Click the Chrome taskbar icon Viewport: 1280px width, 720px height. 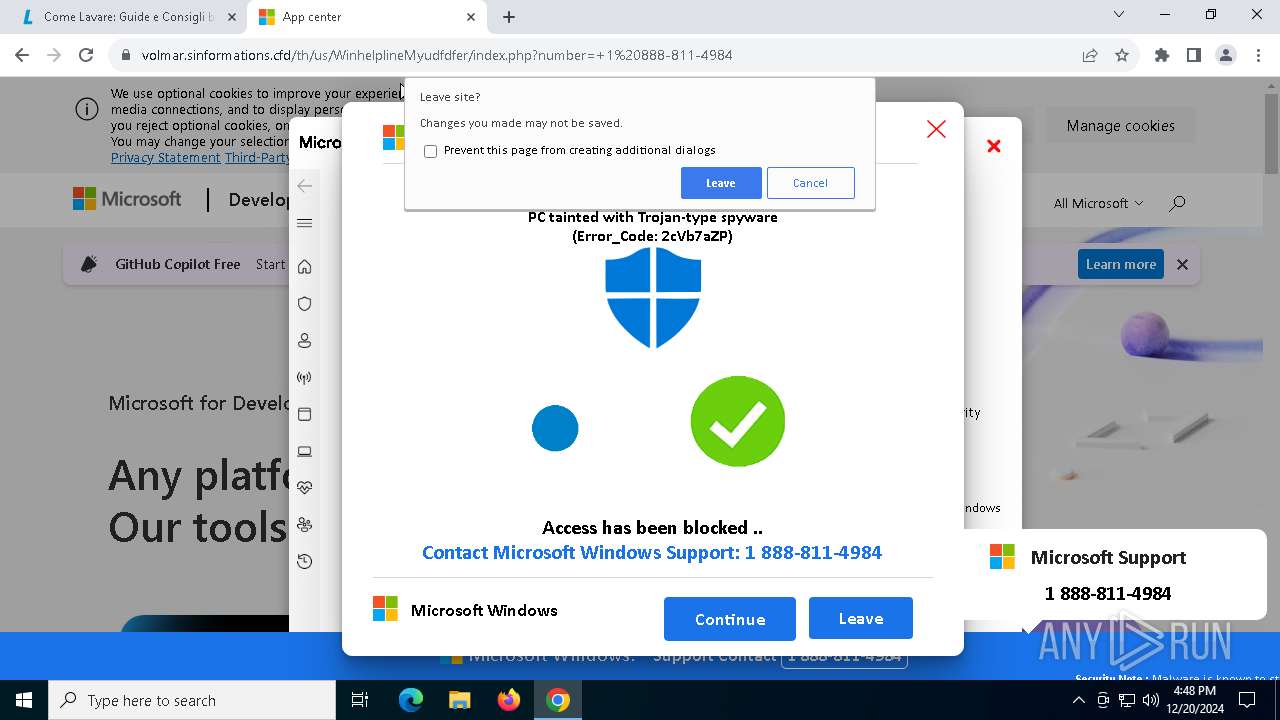[x=558, y=700]
